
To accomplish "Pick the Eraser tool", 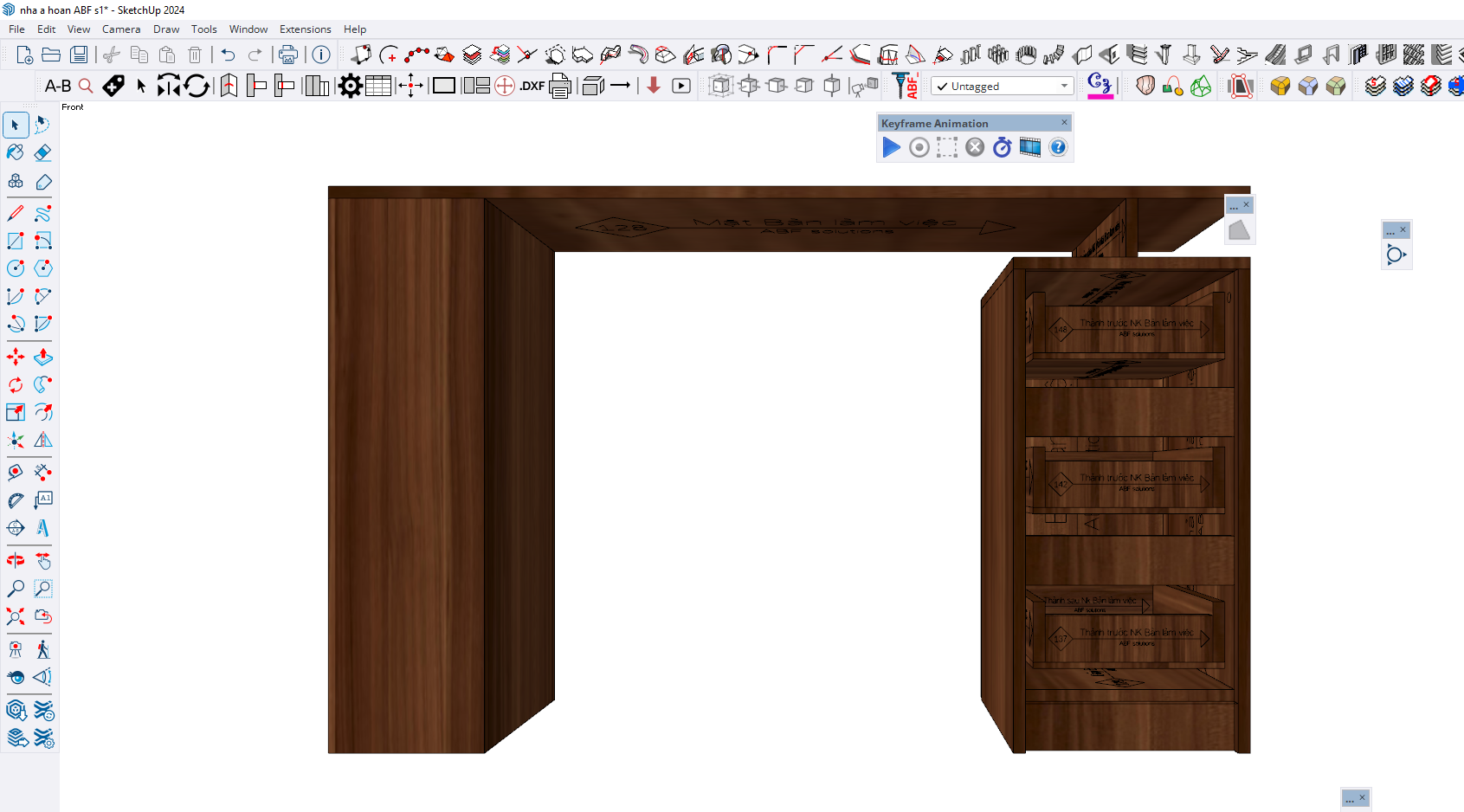I will [x=43, y=153].
